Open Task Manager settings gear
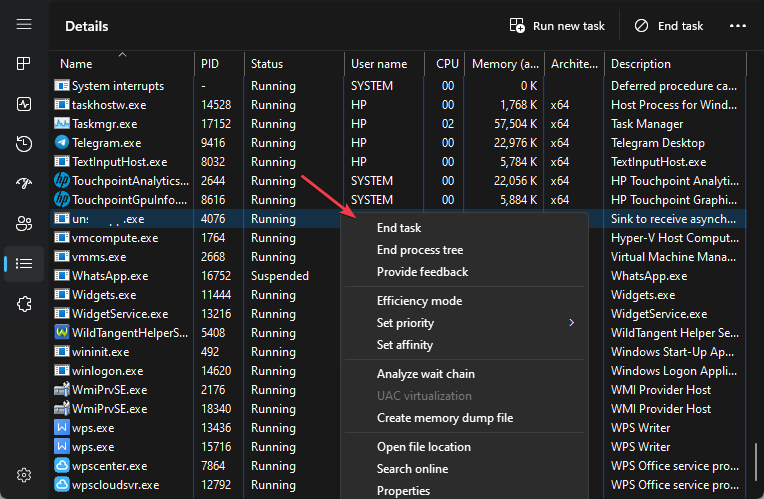 tap(24, 475)
